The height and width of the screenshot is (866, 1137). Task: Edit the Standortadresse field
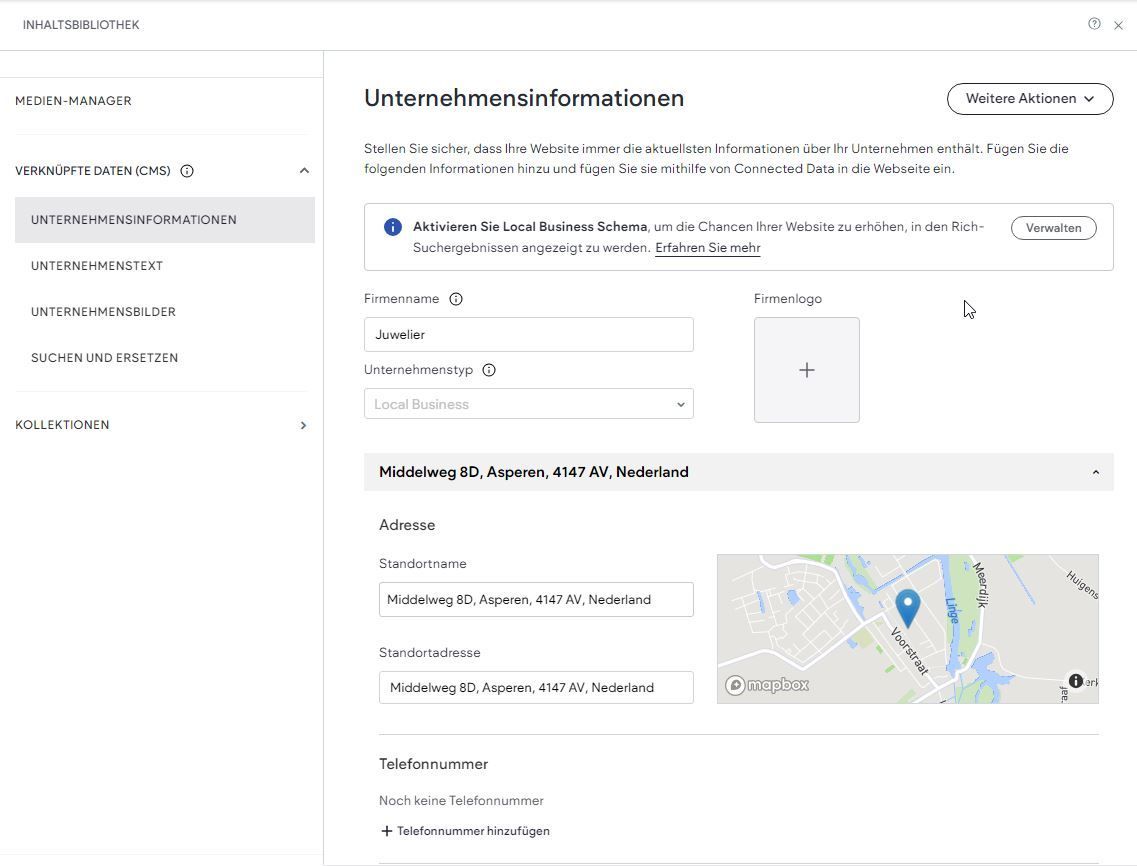click(536, 688)
